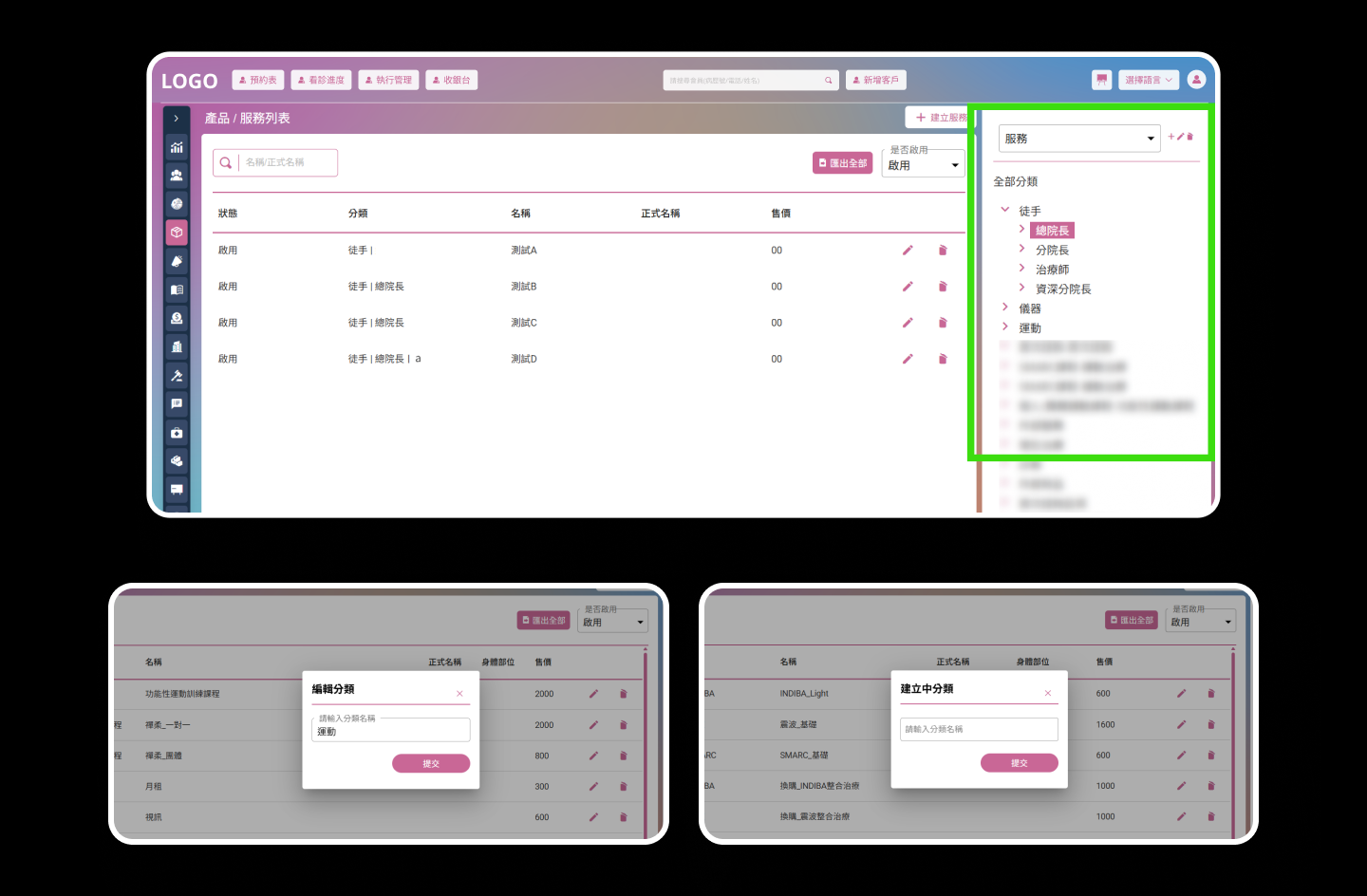The height and width of the screenshot is (896, 1367).
Task: Open the 服務 category type dropdown
Action: pyautogui.click(x=1078, y=139)
